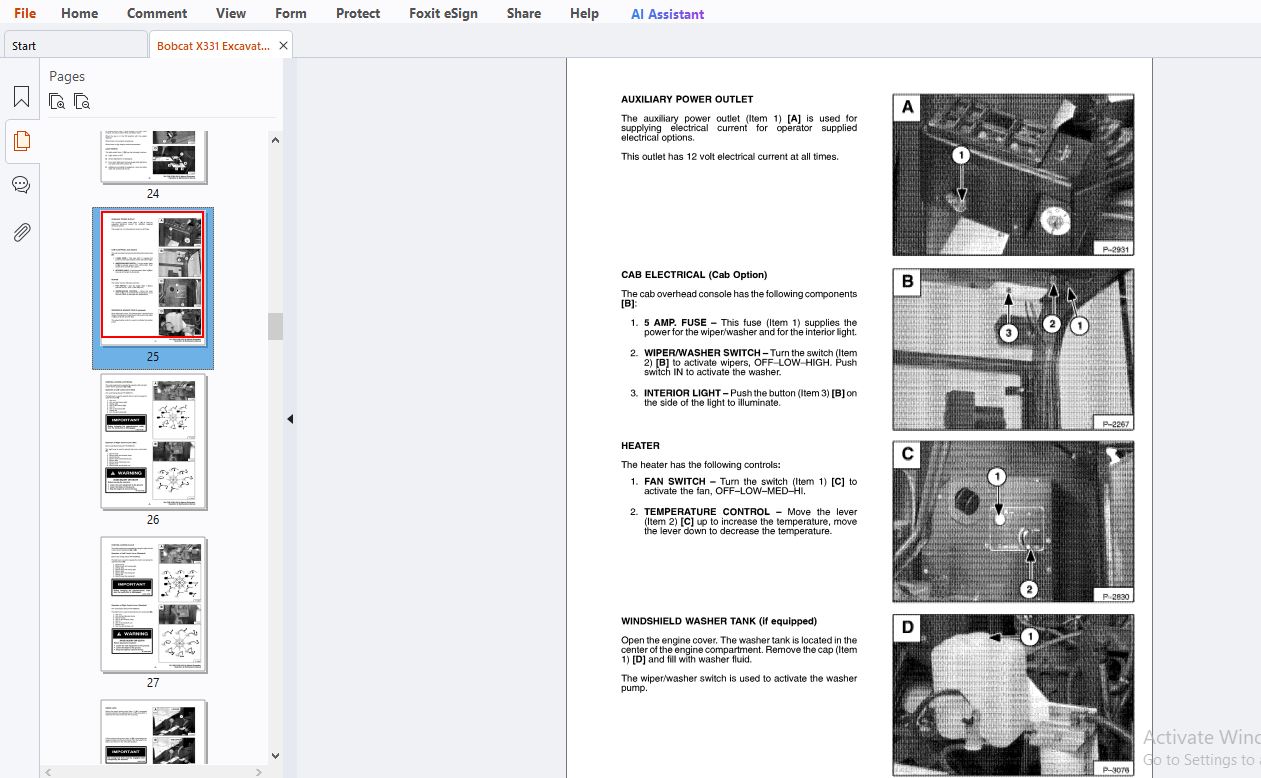Select the page 27 thumbnail
1261x778 pixels.
point(154,605)
